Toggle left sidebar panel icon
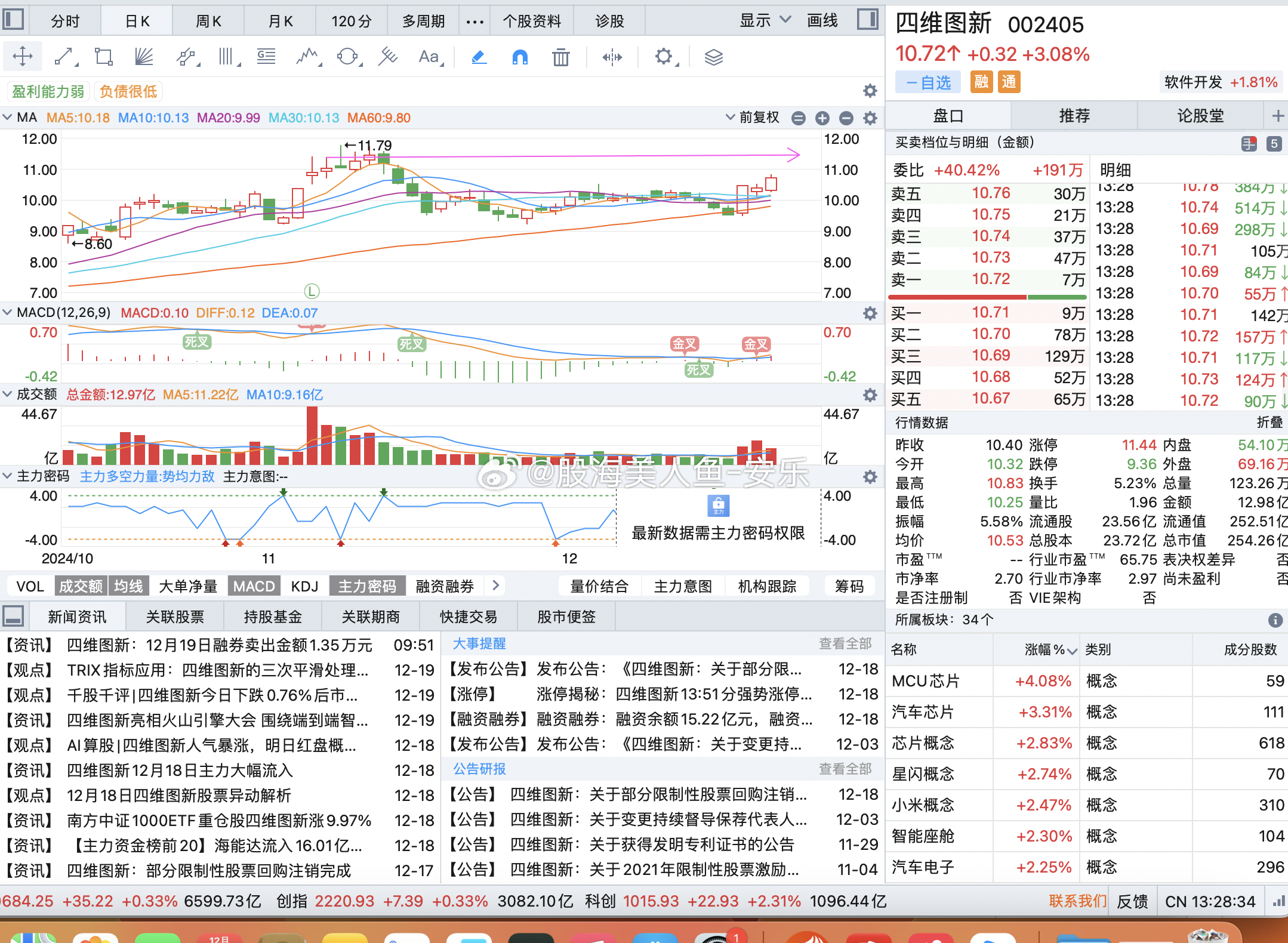Viewport: 1288px width, 943px height. (13, 20)
